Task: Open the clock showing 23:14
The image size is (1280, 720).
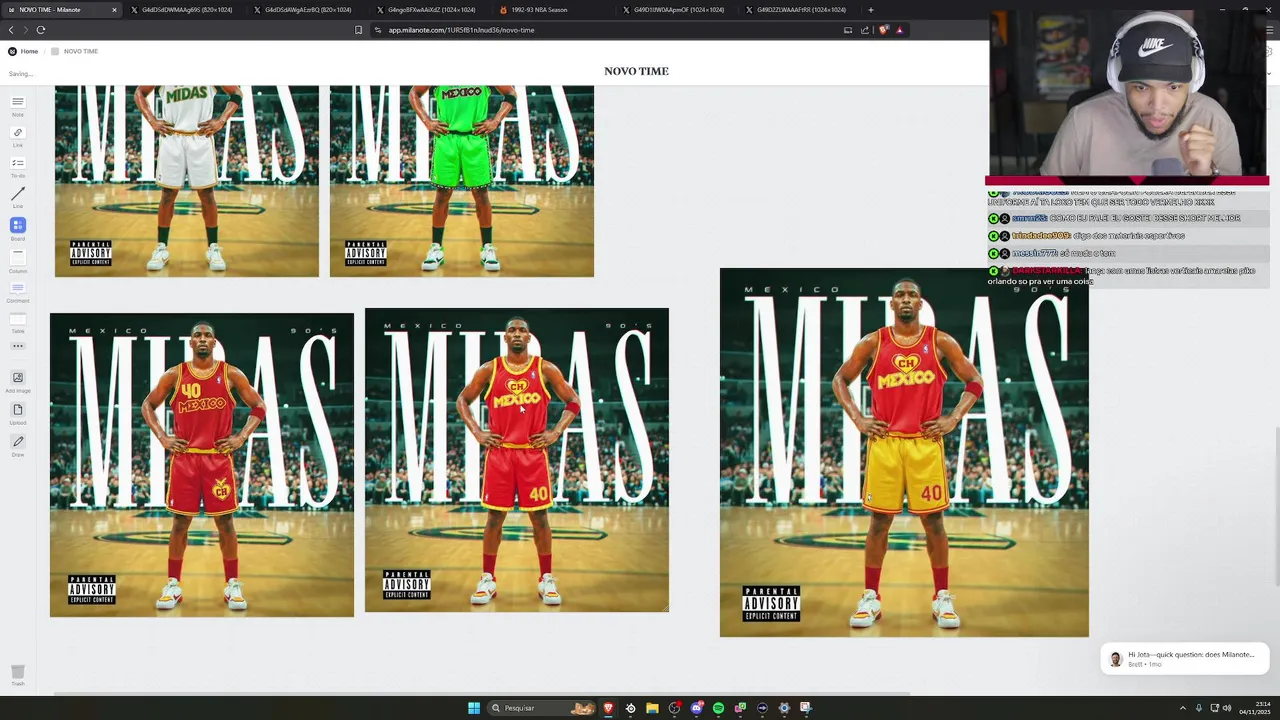Action: point(1255,708)
